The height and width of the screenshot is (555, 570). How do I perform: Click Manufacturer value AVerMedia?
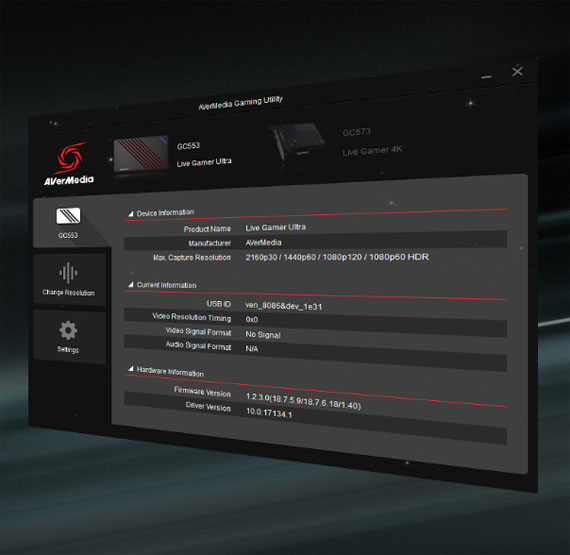pyautogui.click(x=264, y=242)
